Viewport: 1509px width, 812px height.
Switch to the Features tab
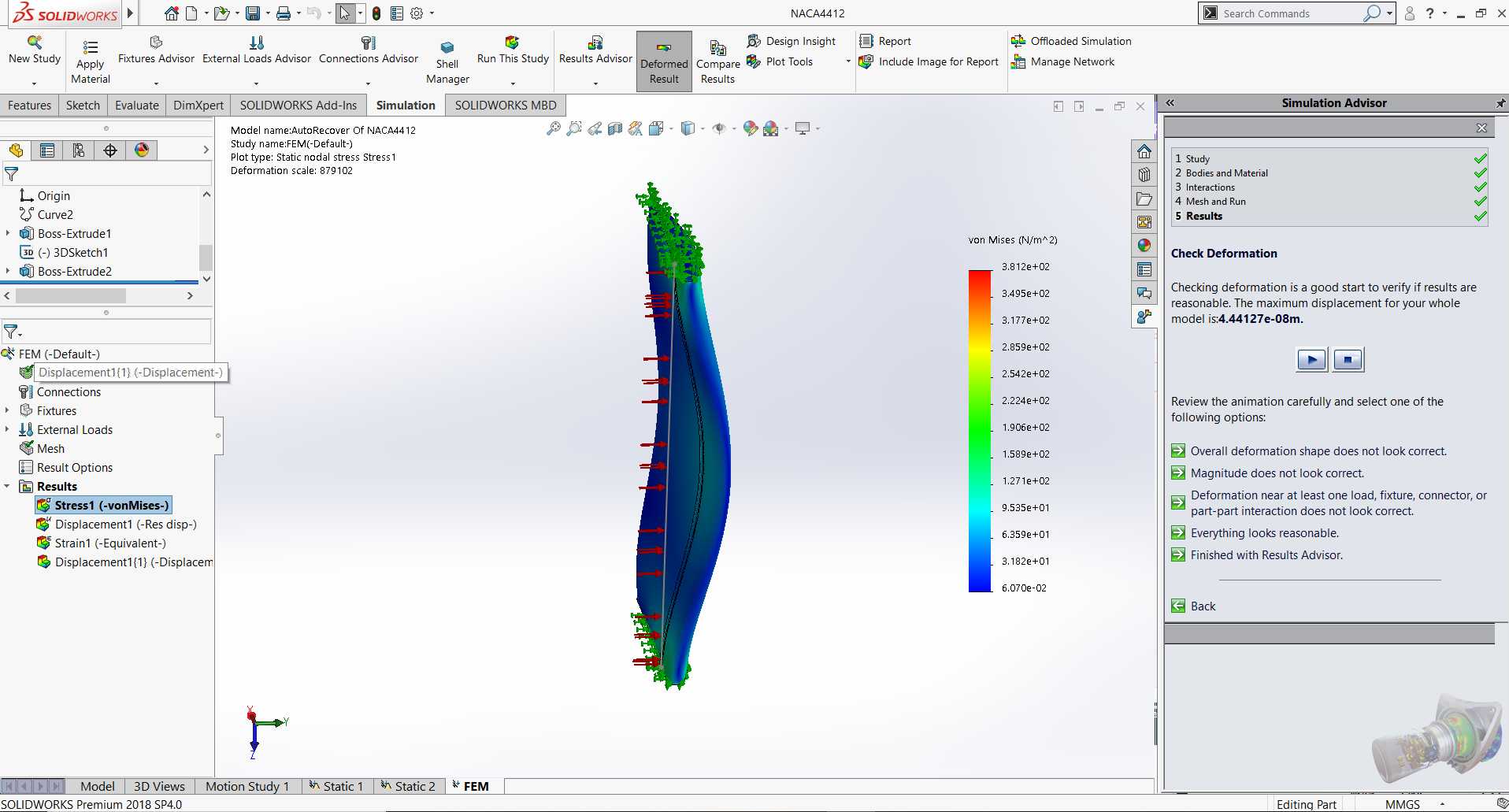coord(29,106)
